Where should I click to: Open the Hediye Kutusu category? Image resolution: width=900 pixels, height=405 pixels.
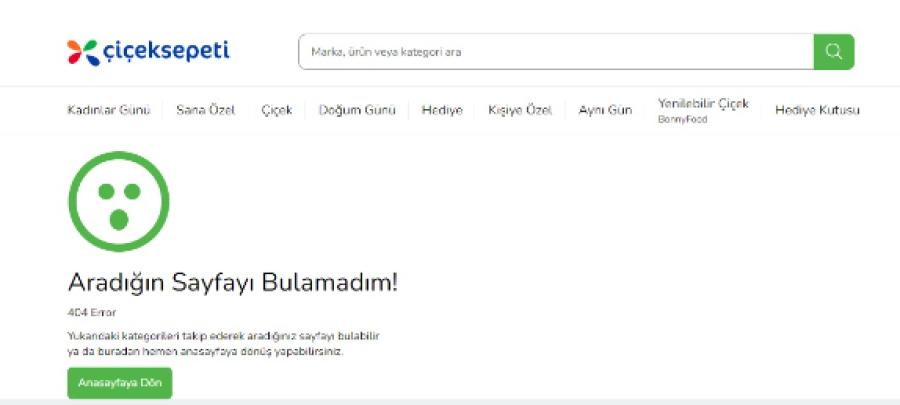(817, 110)
